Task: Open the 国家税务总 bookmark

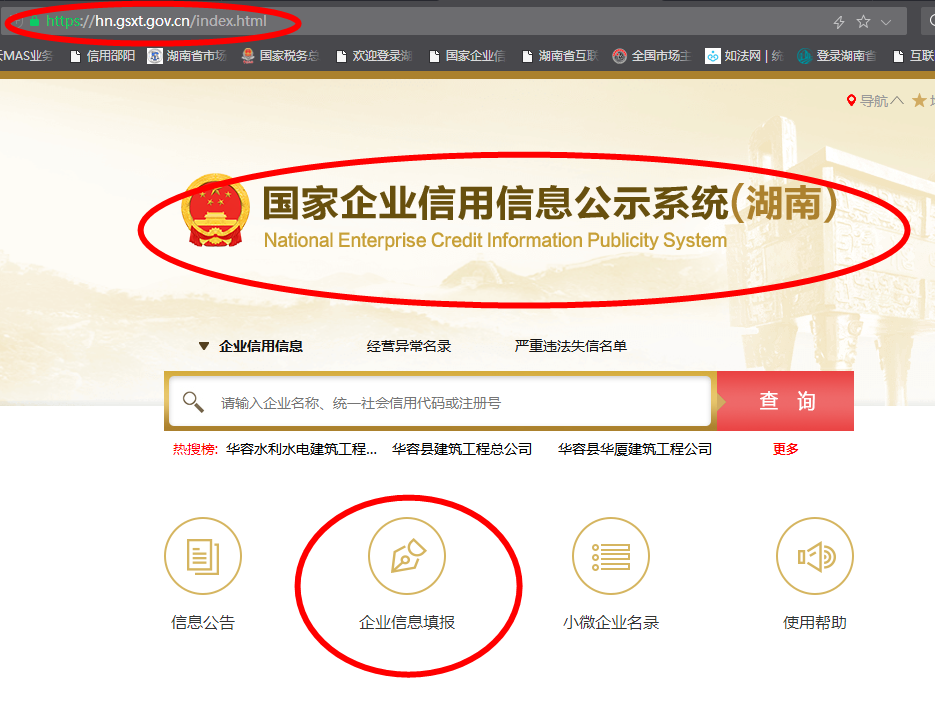Action: 280,56
